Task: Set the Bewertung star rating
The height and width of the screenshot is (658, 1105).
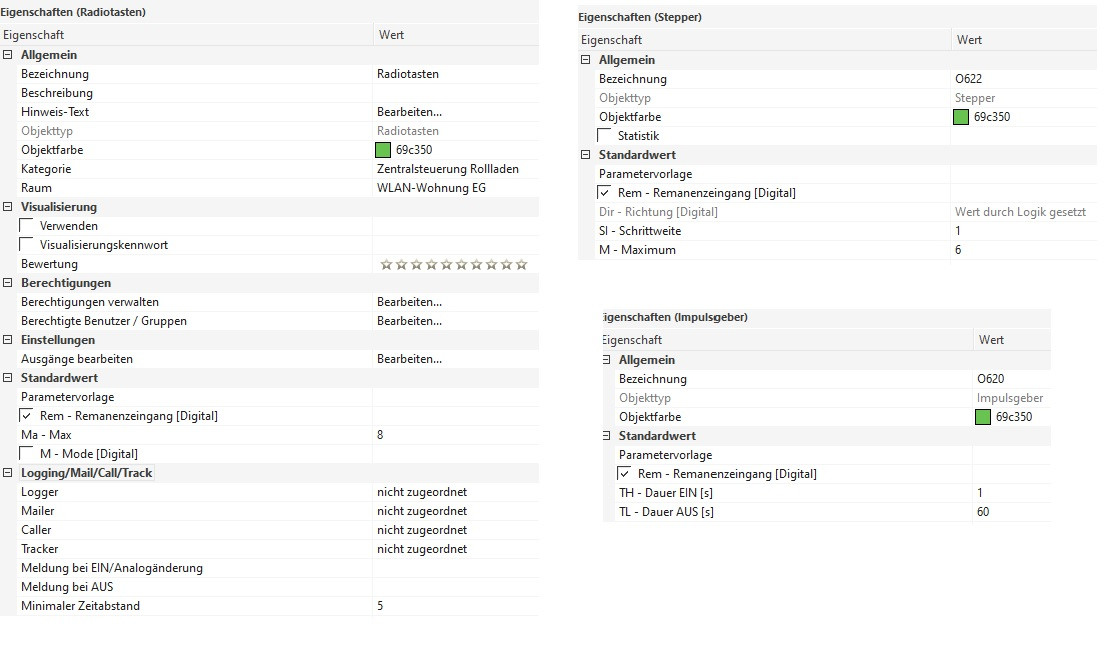Action: (453, 265)
